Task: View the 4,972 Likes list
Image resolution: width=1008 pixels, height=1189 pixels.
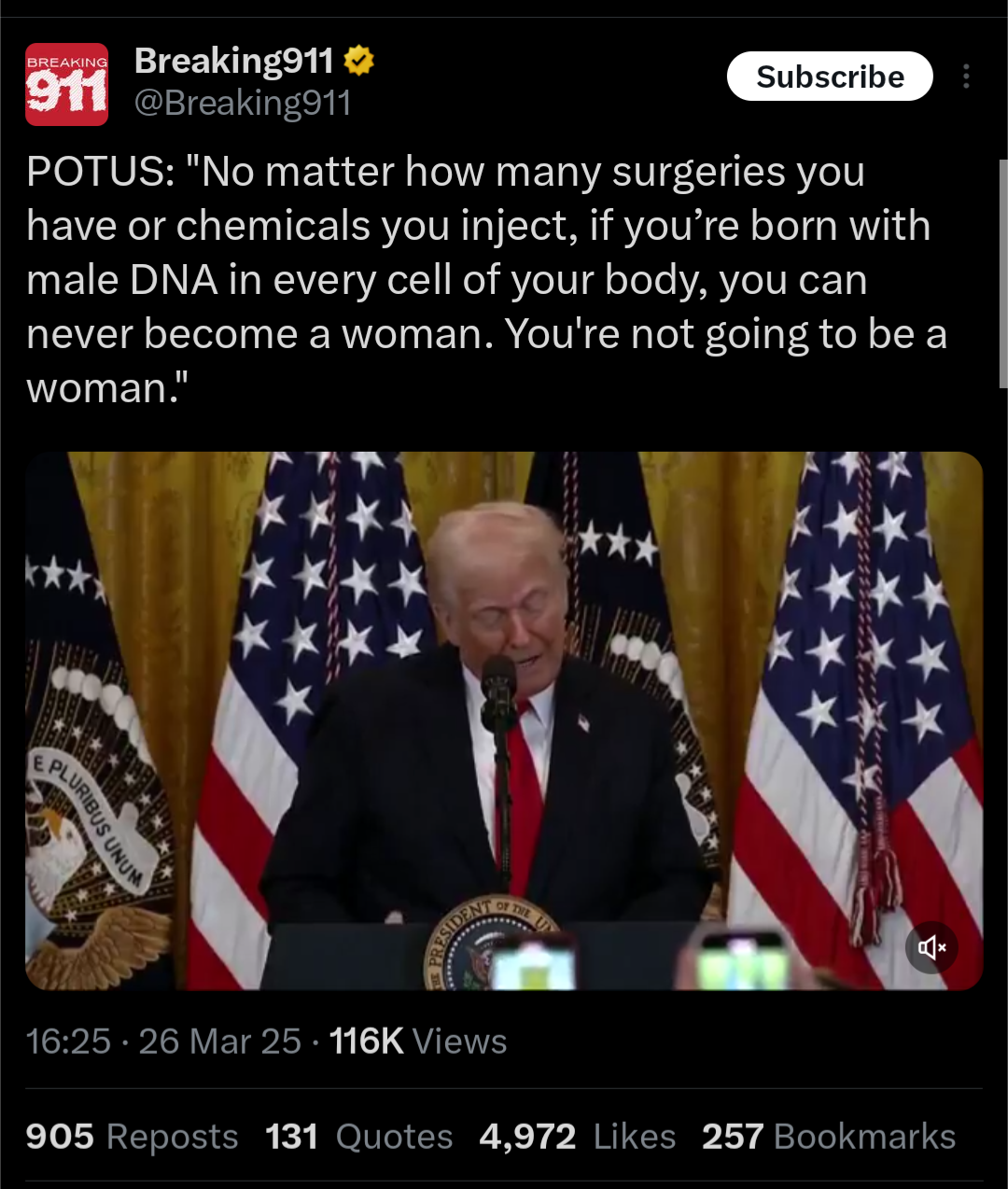Action: click(577, 1137)
